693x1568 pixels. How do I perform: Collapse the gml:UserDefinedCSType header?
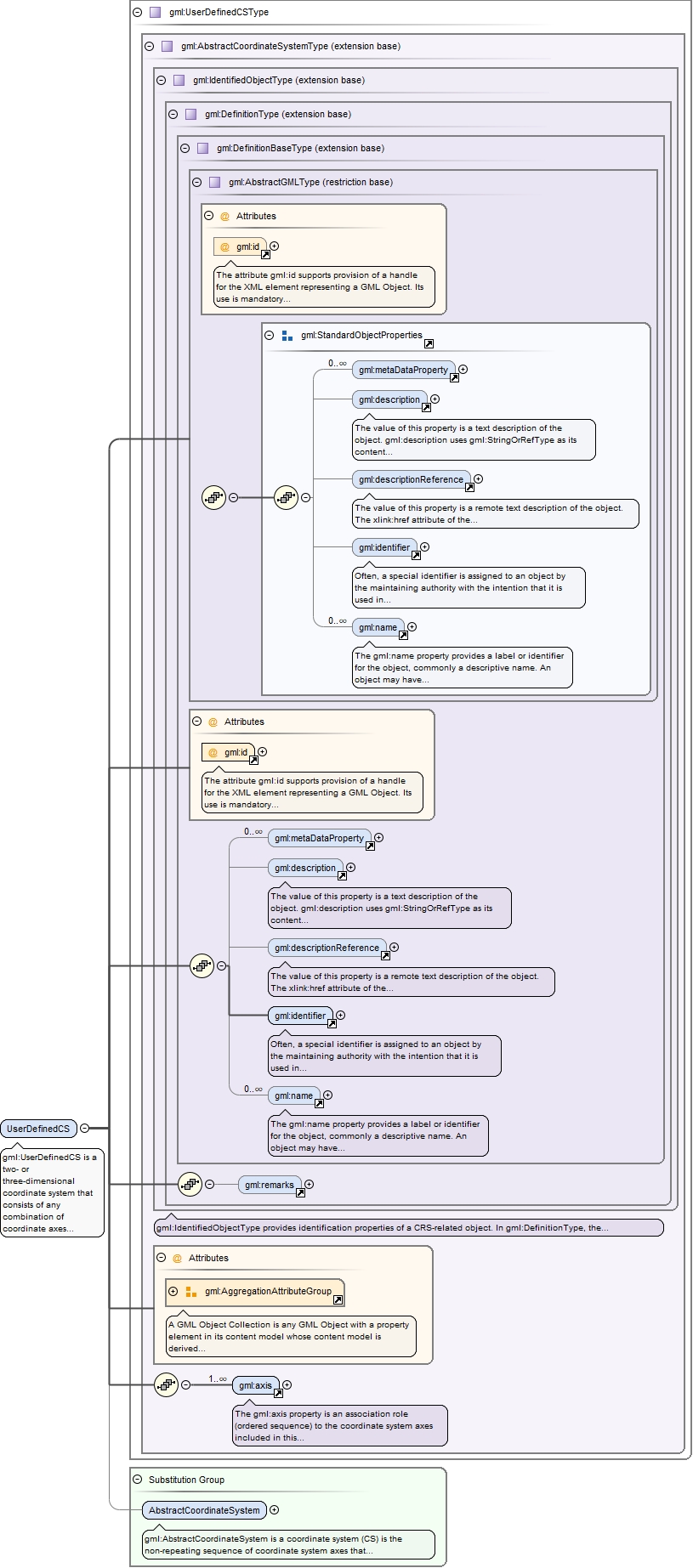tap(137, 12)
